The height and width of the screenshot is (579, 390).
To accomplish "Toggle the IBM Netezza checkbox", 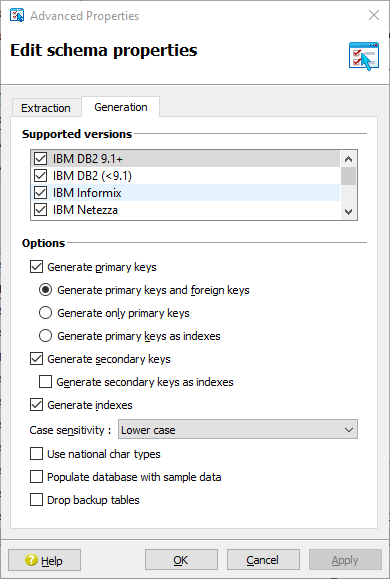I will pos(40,210).
